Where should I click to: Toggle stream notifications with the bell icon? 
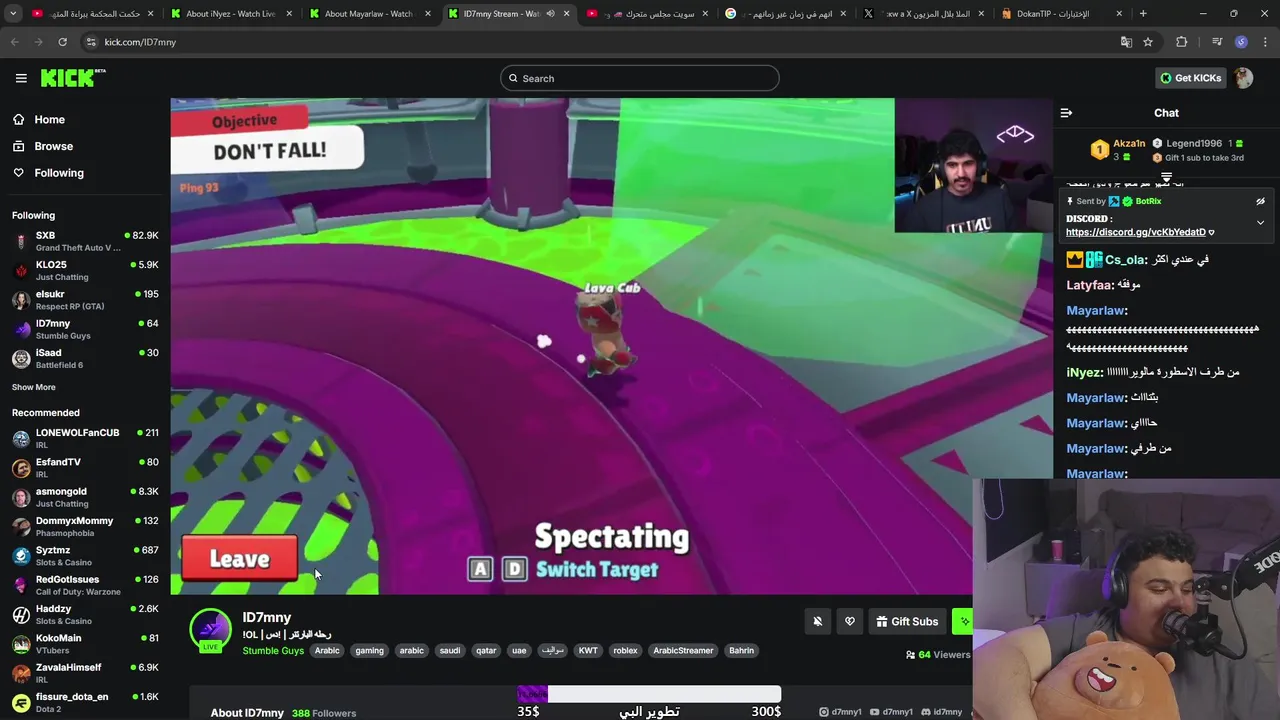pyautogui.click(x=817, y=622)
